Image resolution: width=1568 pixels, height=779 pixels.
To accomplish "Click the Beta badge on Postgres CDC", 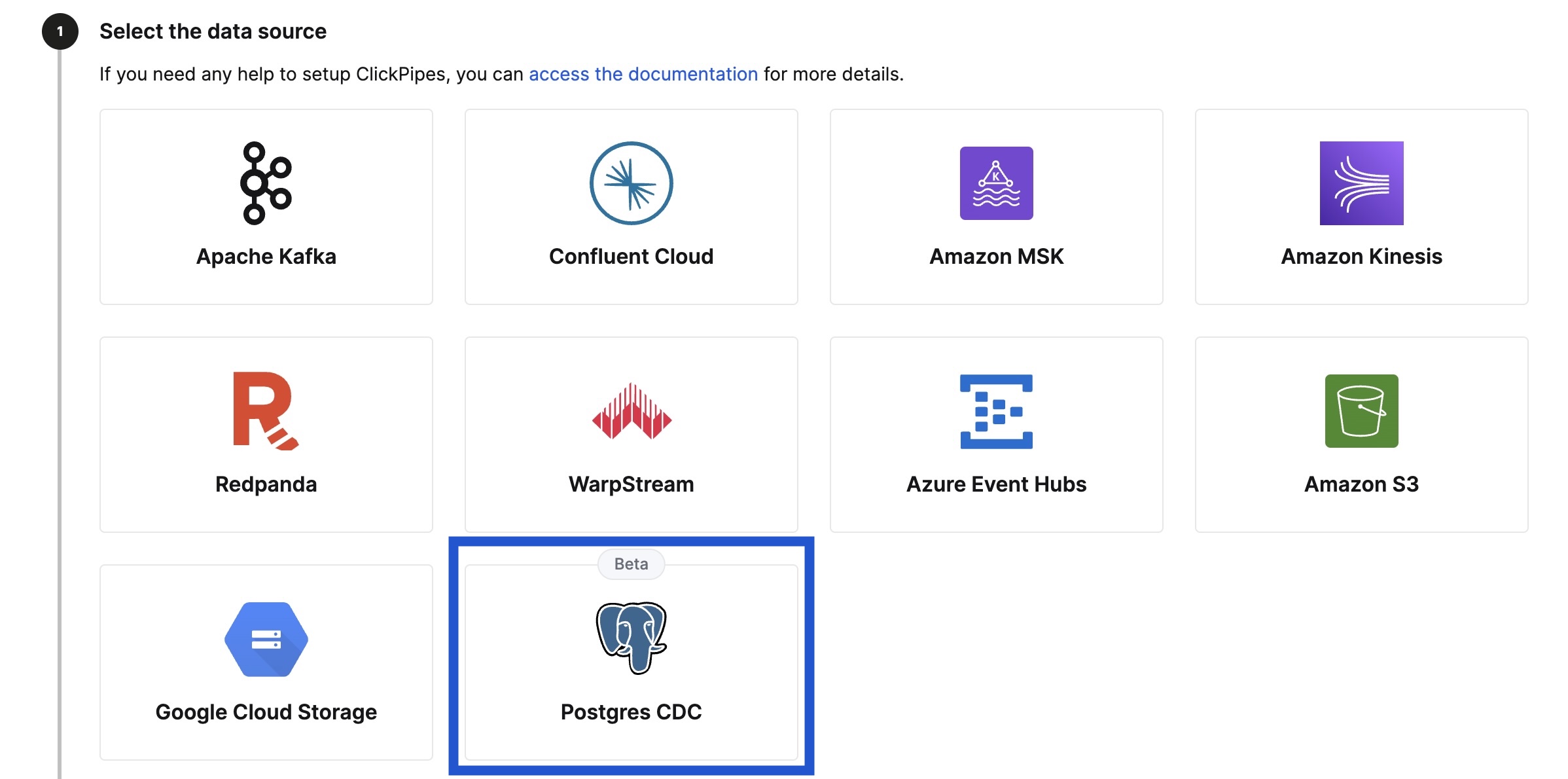I will pos(630,564).
